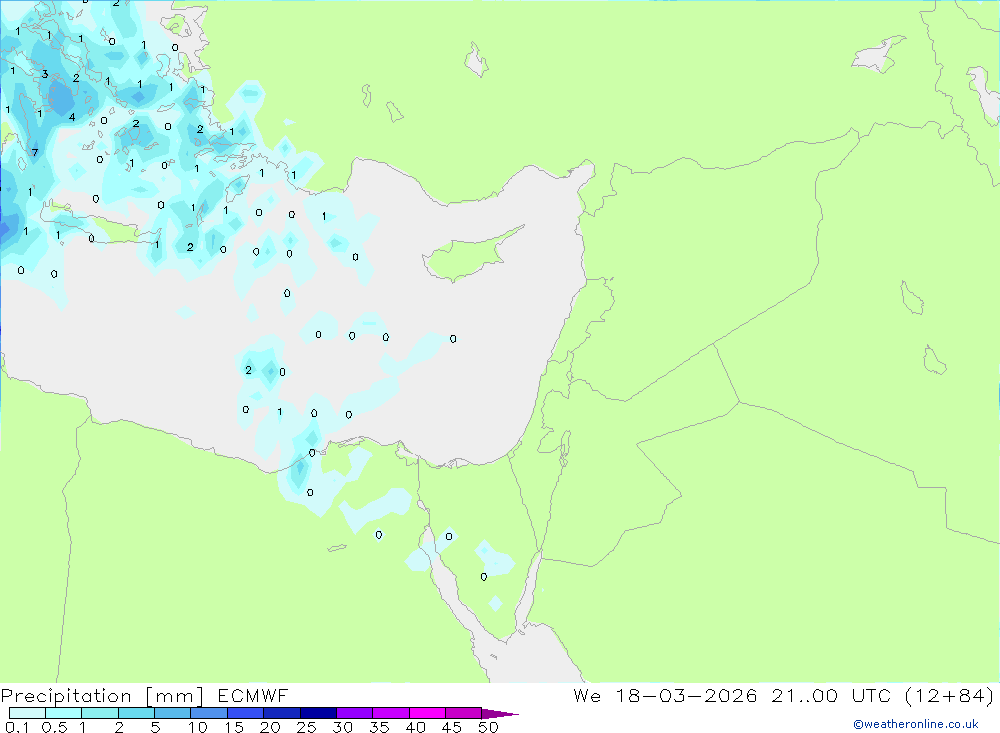Click the legend scale label '0.1'

point(16,727)
